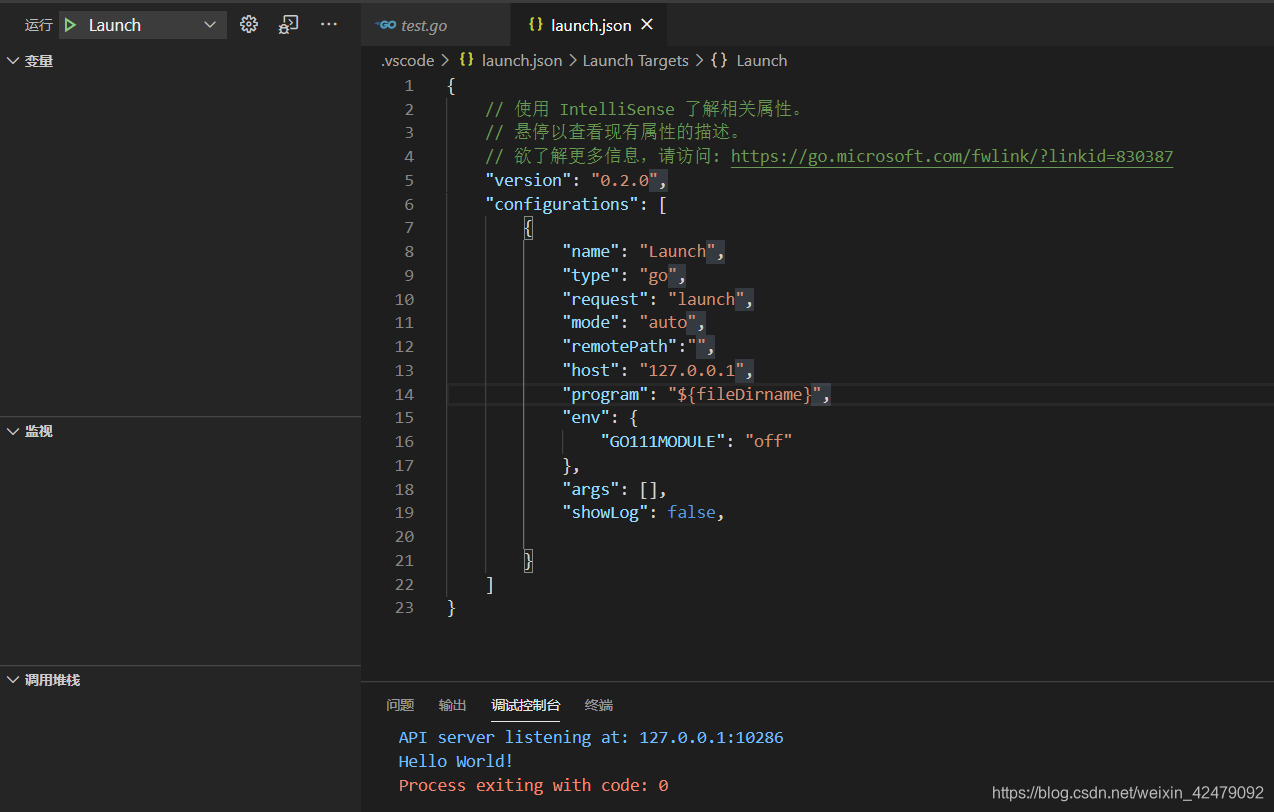Screen dimensions: 1274x812
Task: Click line number 14 in the gutter
Action: [x=404, y=394]
